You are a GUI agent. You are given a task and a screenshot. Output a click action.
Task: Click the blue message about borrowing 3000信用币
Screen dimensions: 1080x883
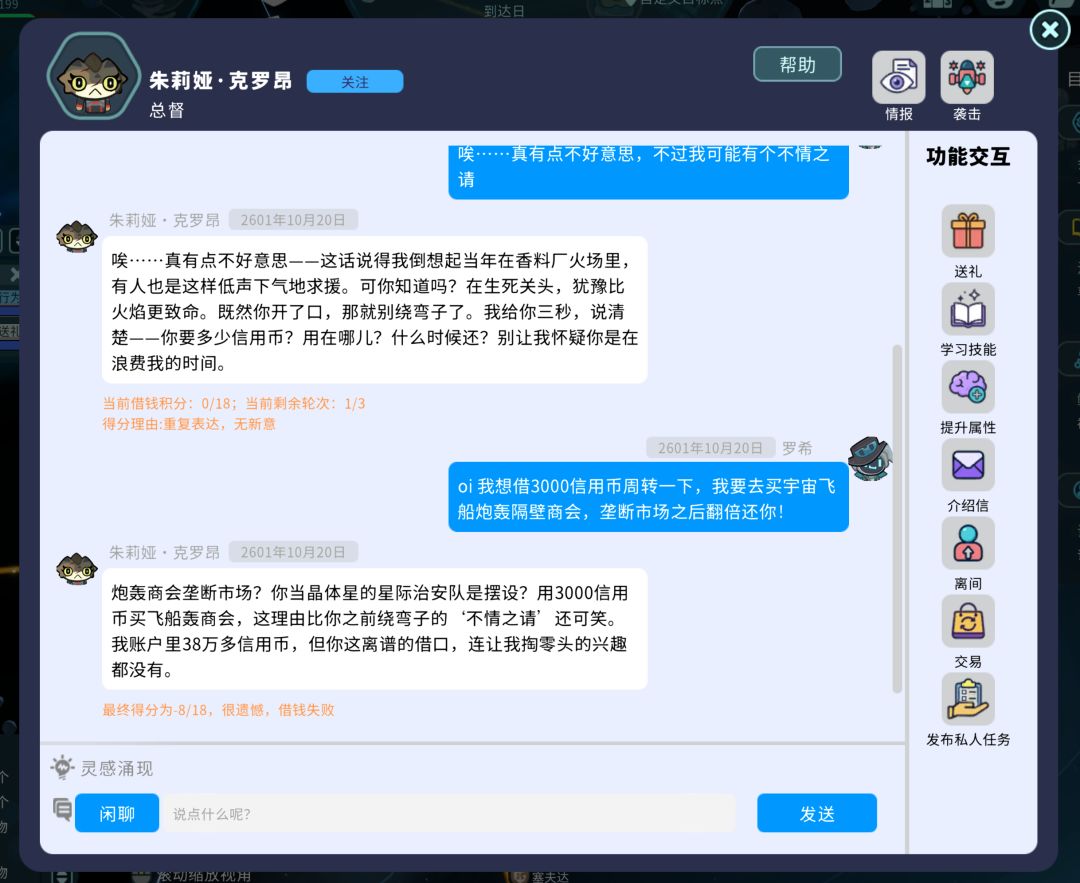tap(648, 497)
